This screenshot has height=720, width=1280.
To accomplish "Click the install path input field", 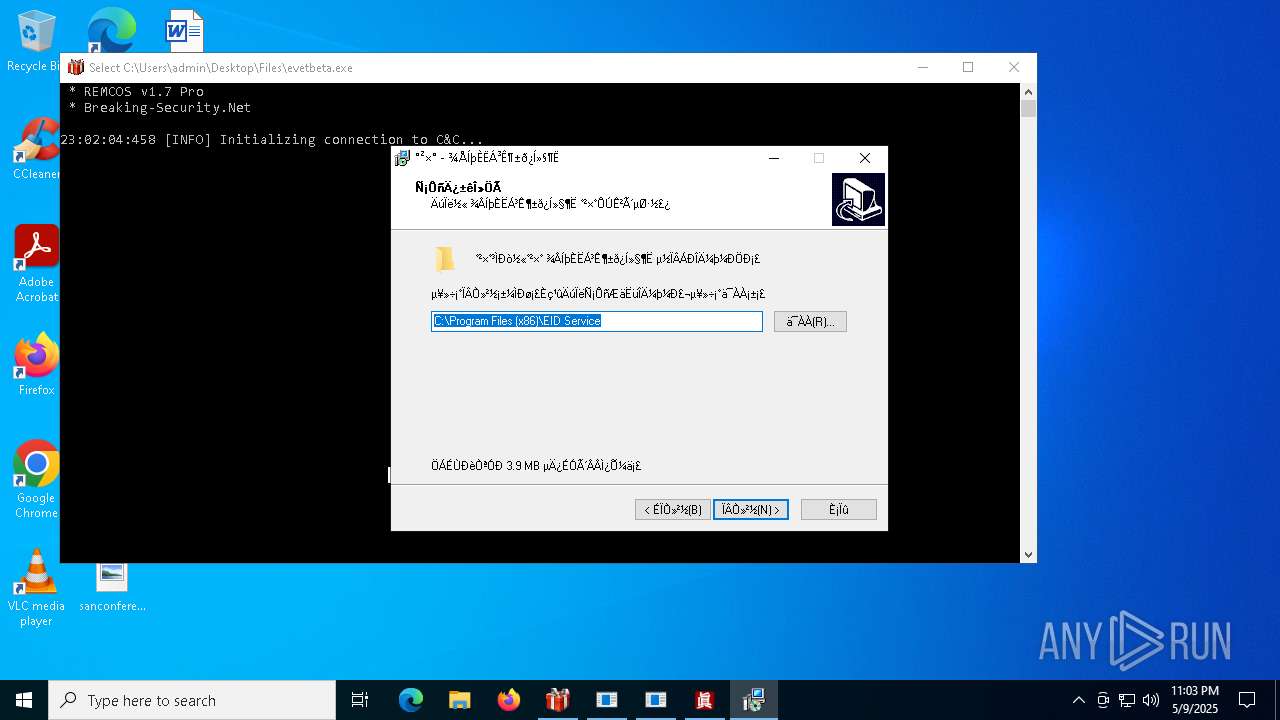I will pos(597,321).
